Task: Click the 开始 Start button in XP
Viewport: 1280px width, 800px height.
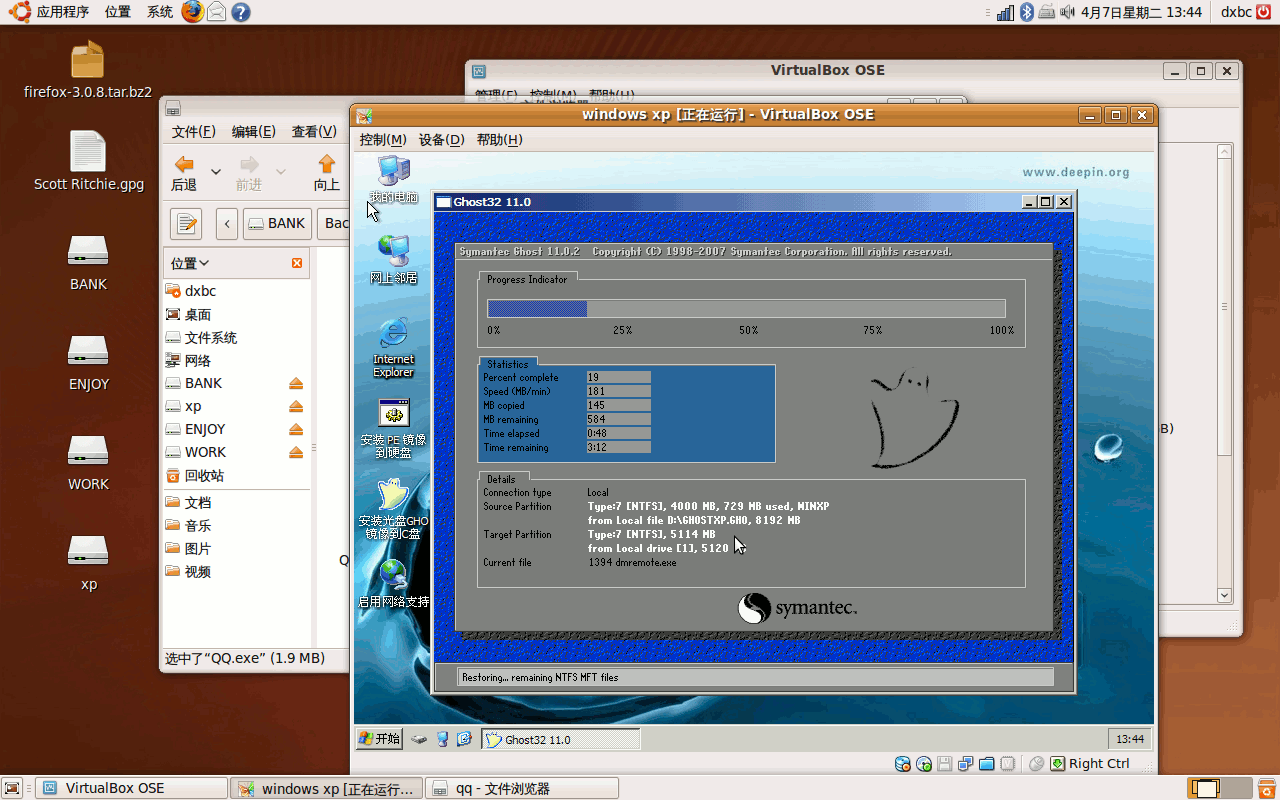Action: (x=380, y=739)
